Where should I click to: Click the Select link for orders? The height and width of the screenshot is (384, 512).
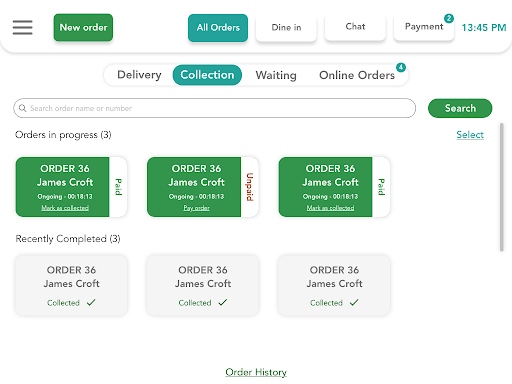(x=470, y=135)
